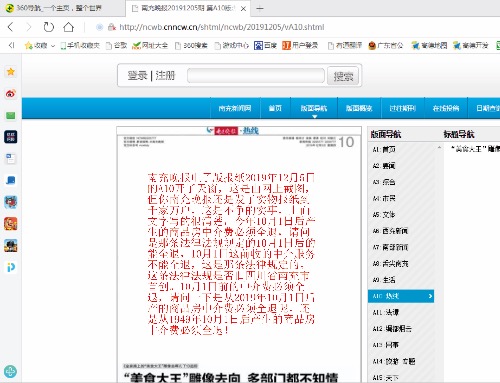
Task: Open the document news icon in sidebar
Action: tap(11, 159)
